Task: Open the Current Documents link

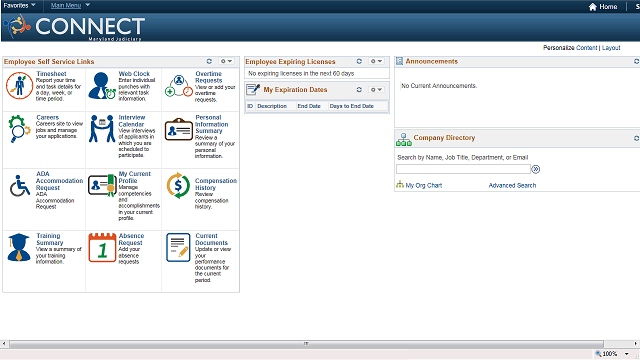Action: point(211,239)
